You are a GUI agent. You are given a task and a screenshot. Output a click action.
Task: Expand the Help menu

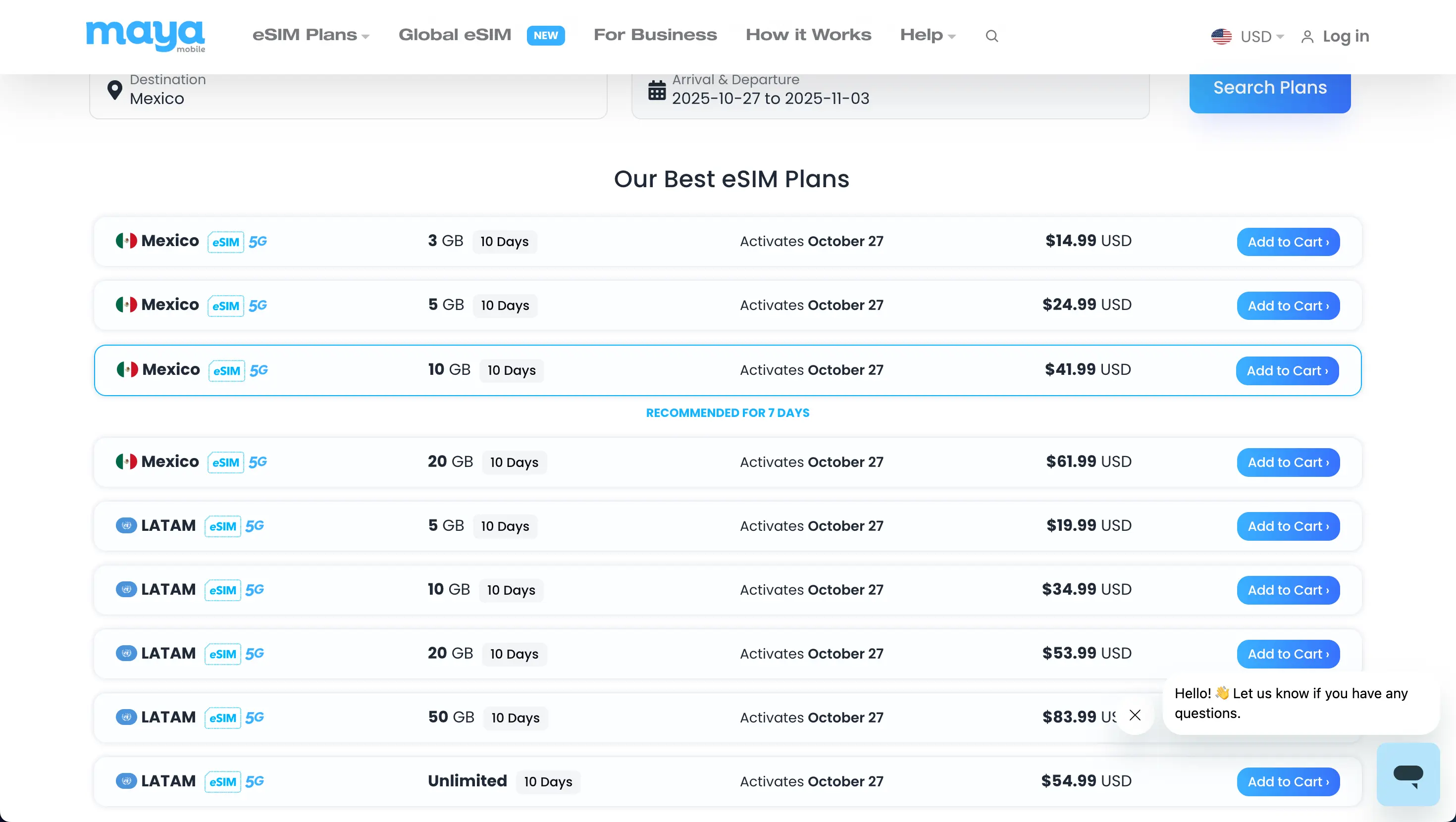click(x=928, y=35)
